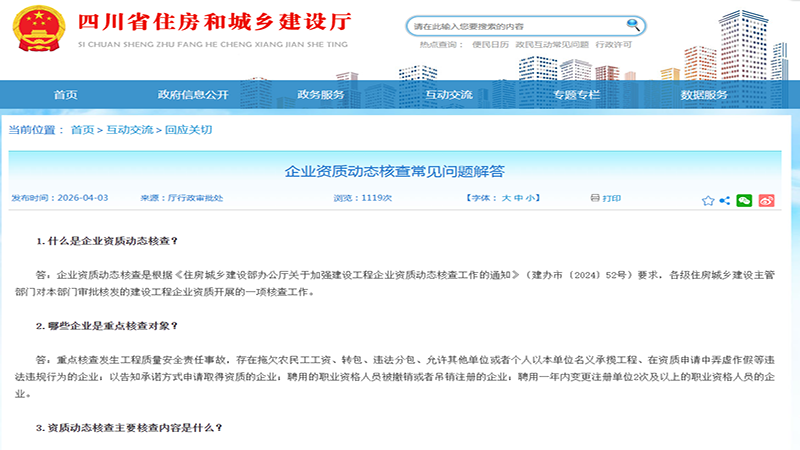Image resolution: width=800 pixels, height=450 pixels.
Task: Open the 首页 navigation tab
Action: tap(65, 95)
